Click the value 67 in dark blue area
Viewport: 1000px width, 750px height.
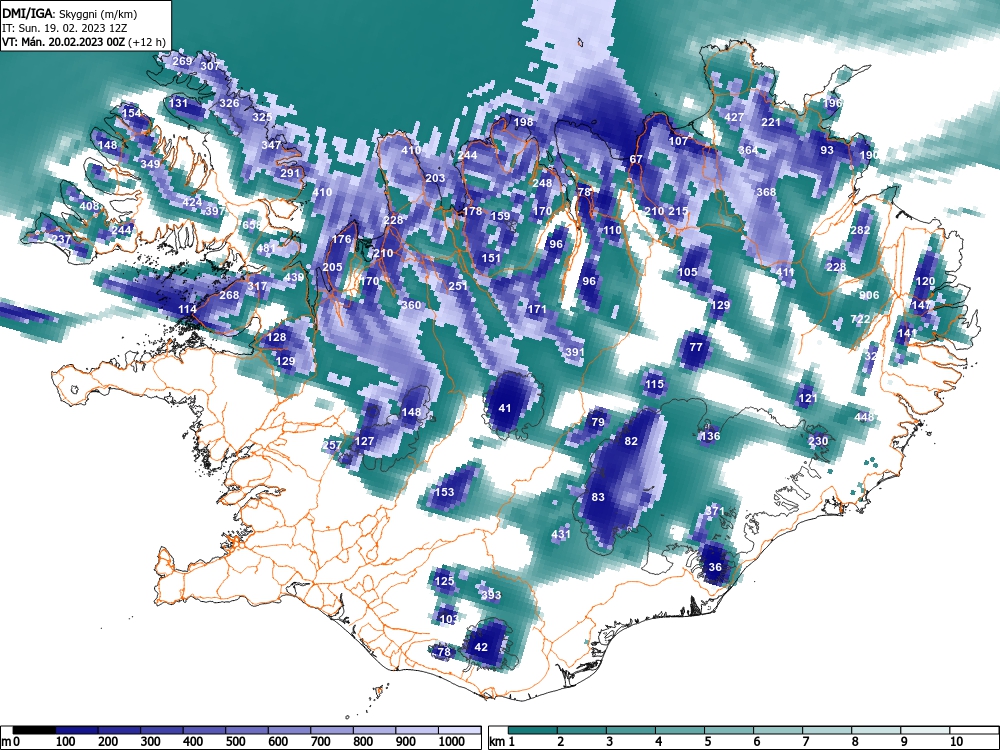636,159
